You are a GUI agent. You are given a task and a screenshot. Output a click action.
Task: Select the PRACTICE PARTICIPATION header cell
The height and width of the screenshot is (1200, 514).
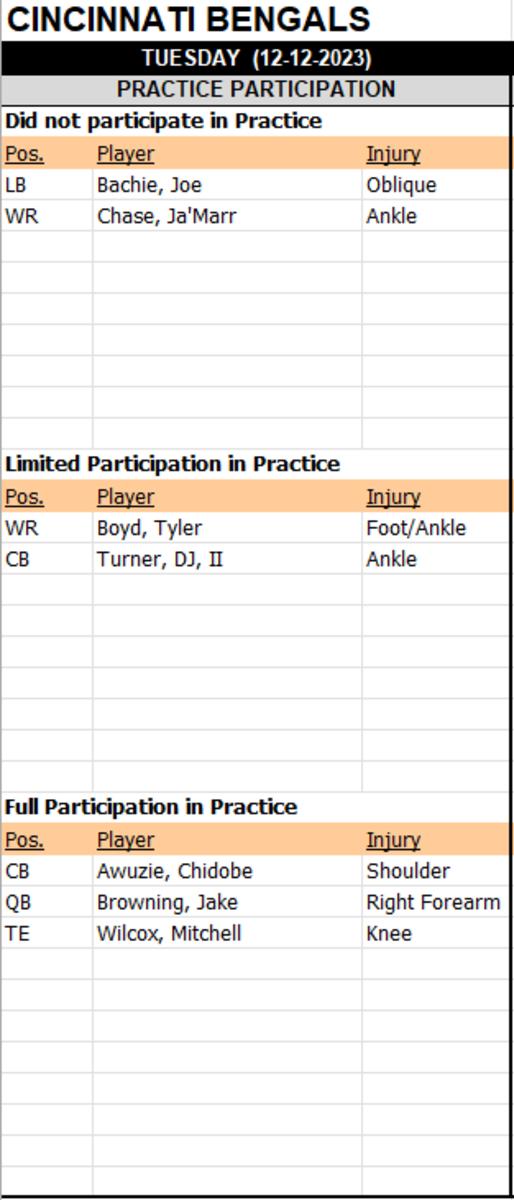[x=256, y=89]
